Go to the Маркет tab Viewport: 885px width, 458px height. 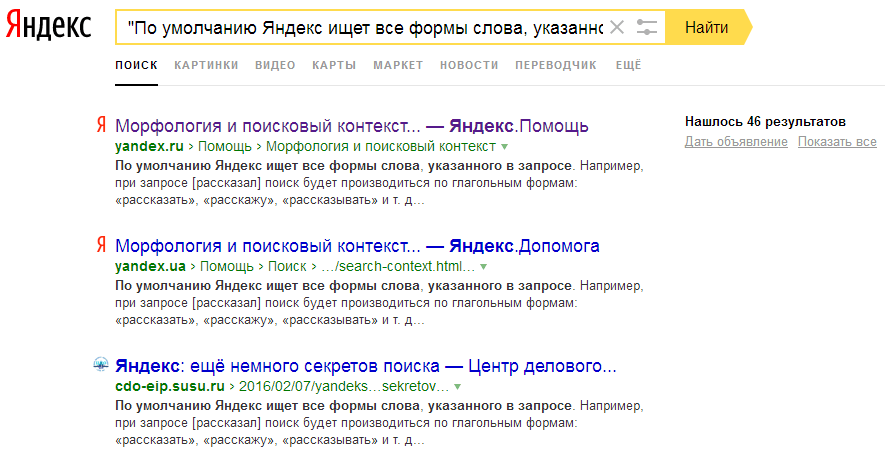398,65
